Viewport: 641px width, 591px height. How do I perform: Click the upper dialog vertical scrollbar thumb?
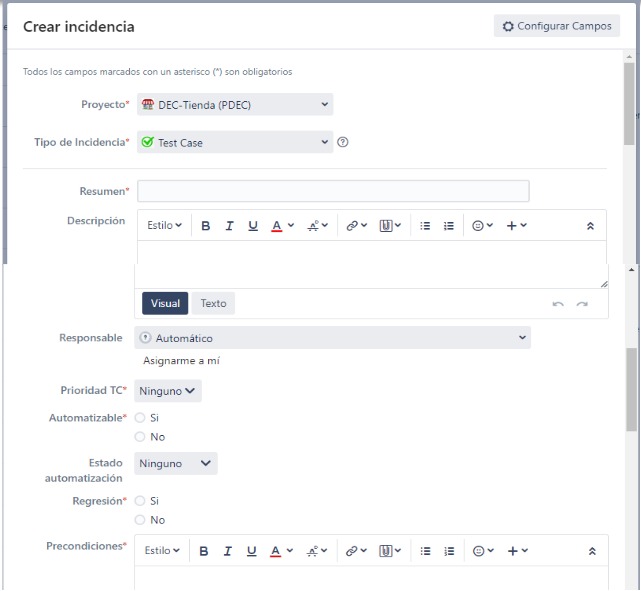629,103
